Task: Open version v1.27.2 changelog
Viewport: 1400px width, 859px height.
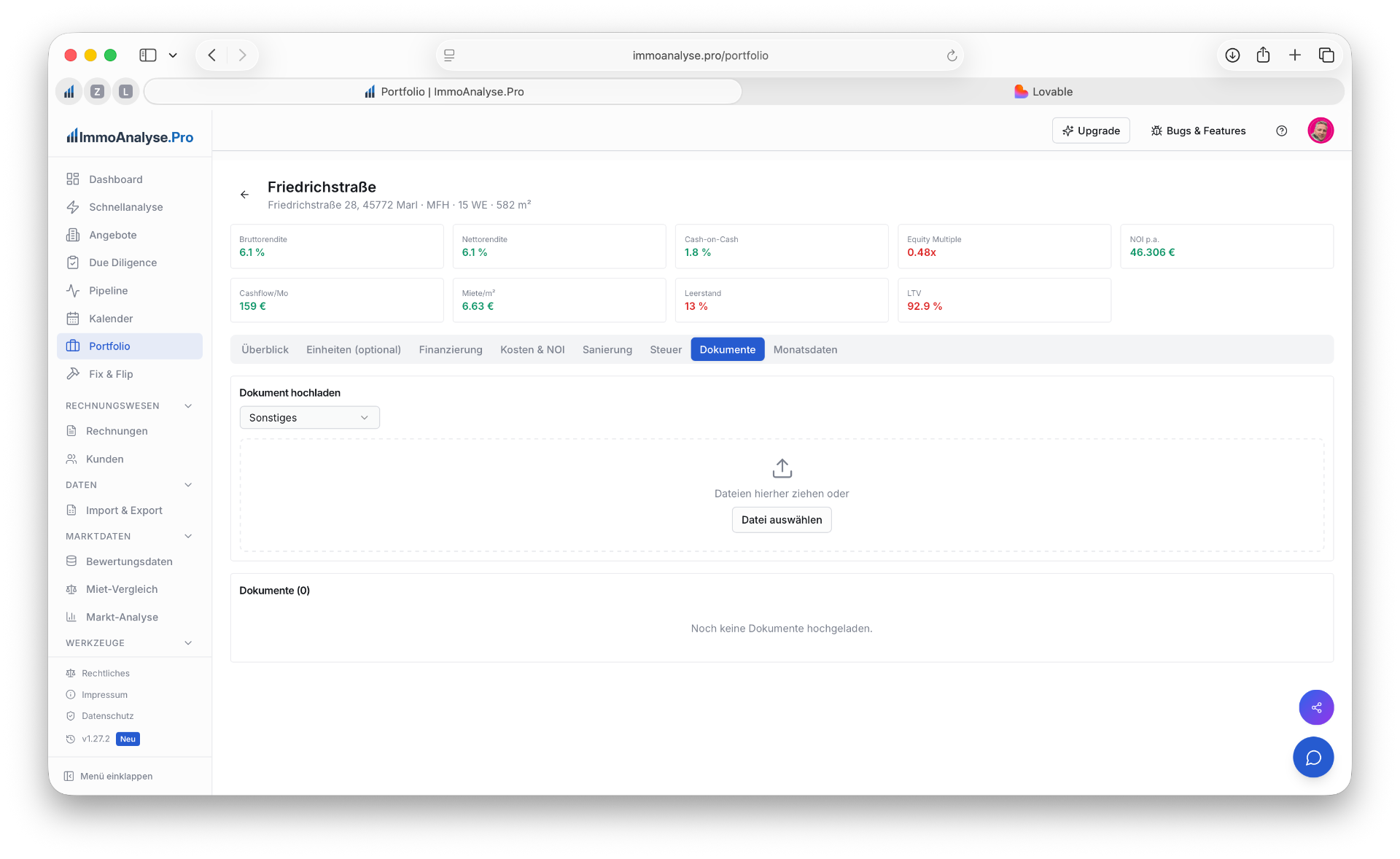Action: click(x=96, y=739)
